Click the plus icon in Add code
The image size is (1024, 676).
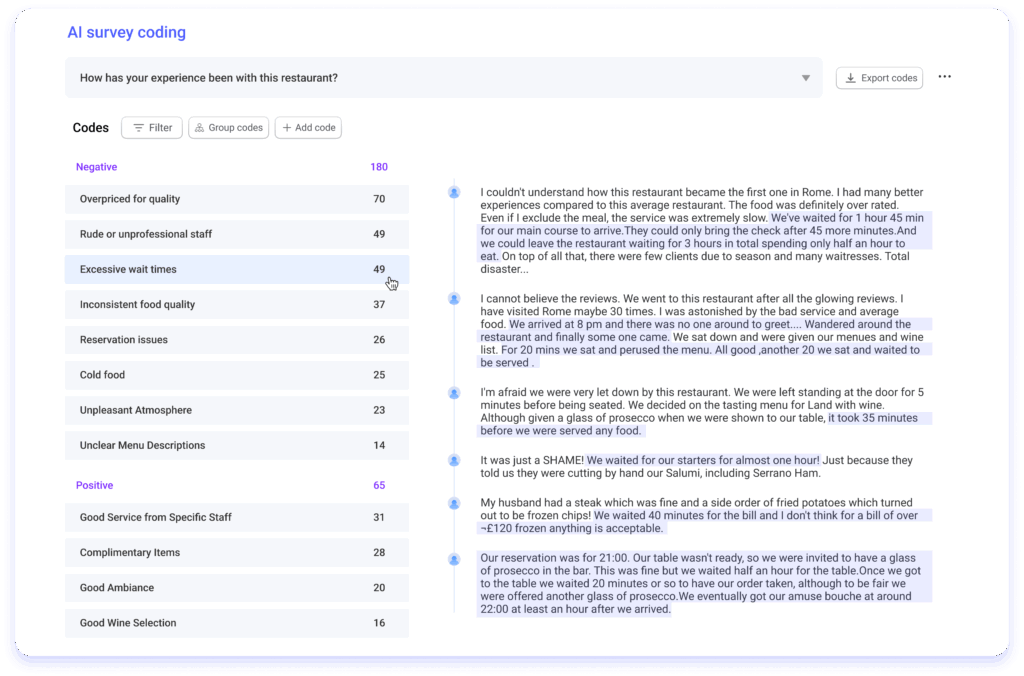[x=287, y=128]
